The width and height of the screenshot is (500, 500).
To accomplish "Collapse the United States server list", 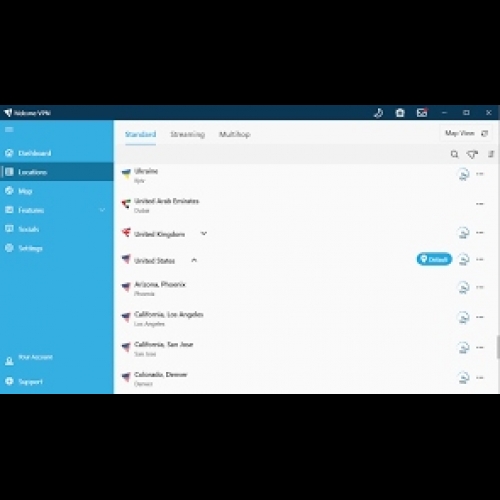I will [194, 260].
